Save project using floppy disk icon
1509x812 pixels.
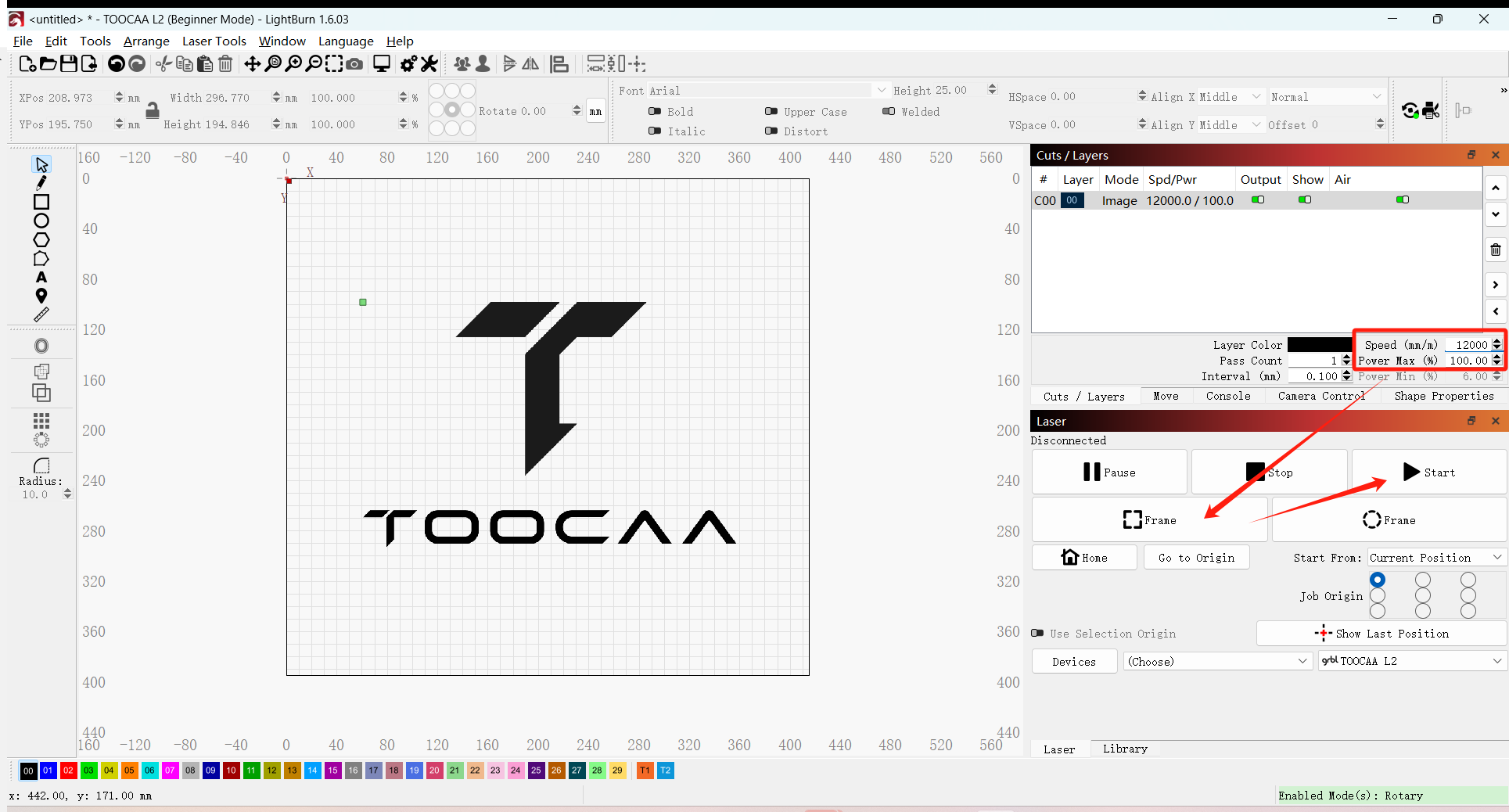(x=69, y=64)
